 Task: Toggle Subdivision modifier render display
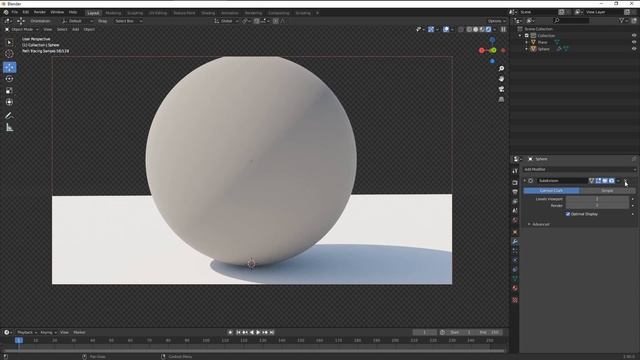tap(611, 180)
